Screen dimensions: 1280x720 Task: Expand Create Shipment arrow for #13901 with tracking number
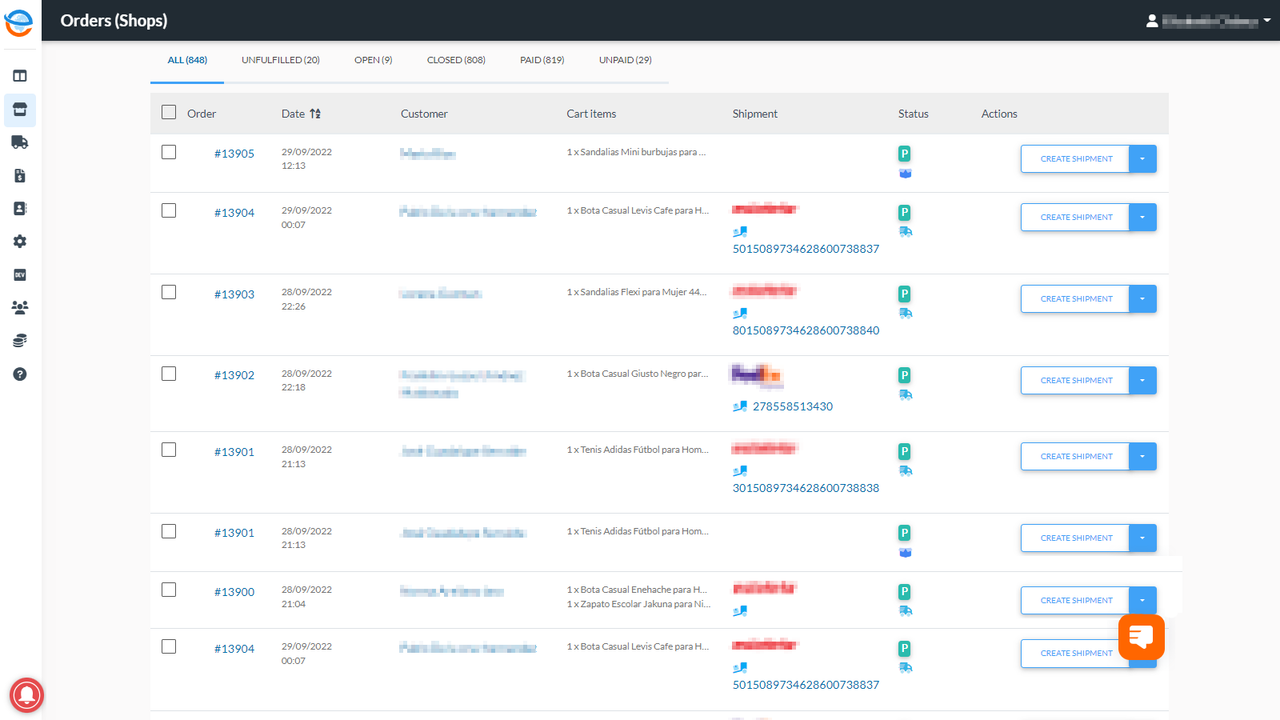(x=1143, y=456)
